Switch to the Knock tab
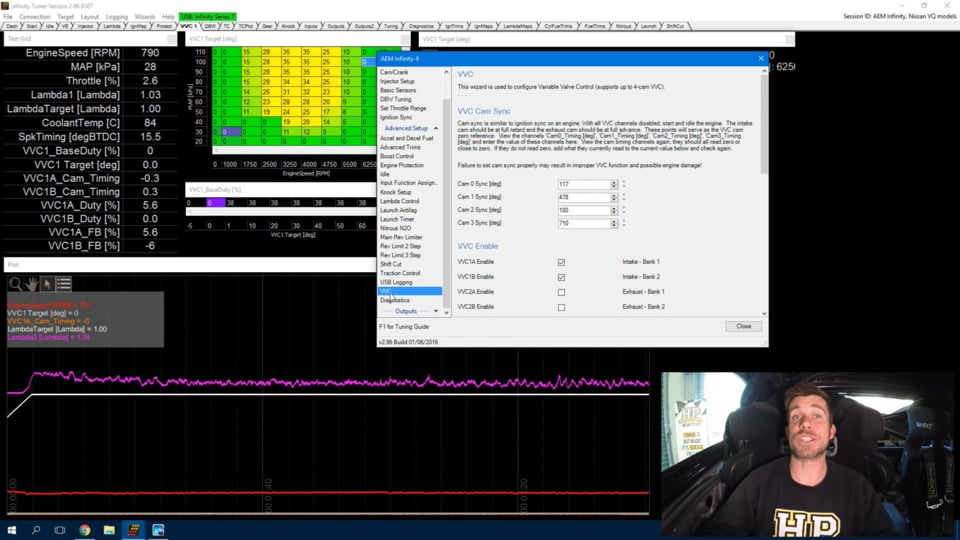The height and width of the screenshot is (540, 960). tap(288, 26)
